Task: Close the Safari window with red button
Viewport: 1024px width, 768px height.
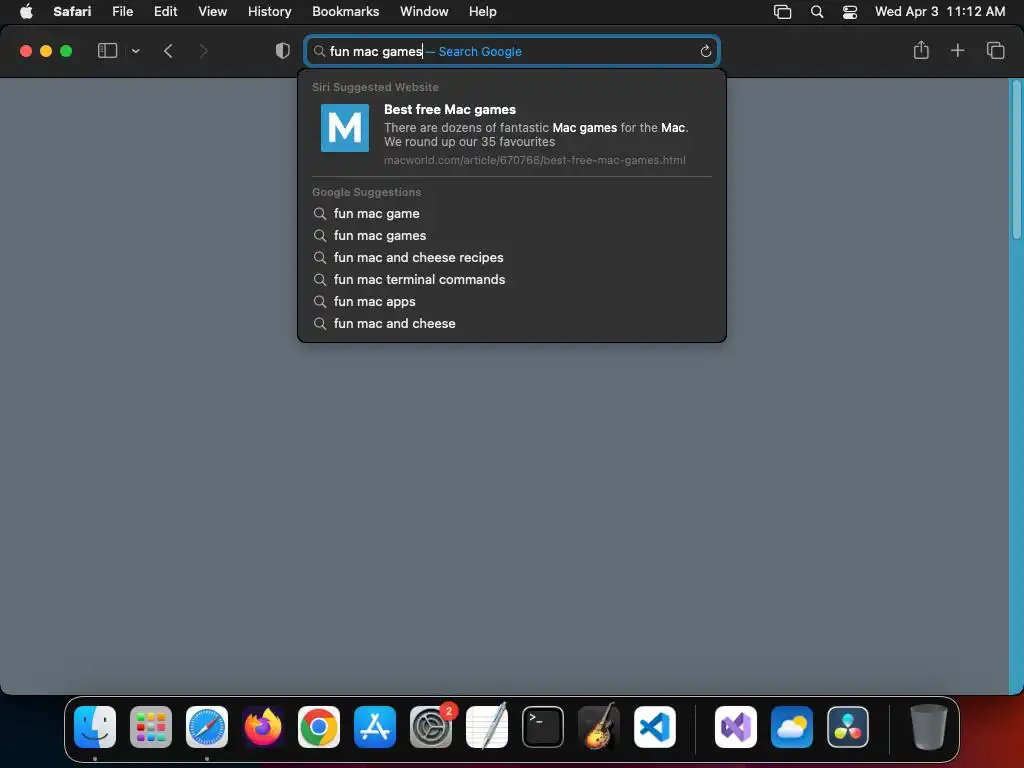Action: pos(26,51)
